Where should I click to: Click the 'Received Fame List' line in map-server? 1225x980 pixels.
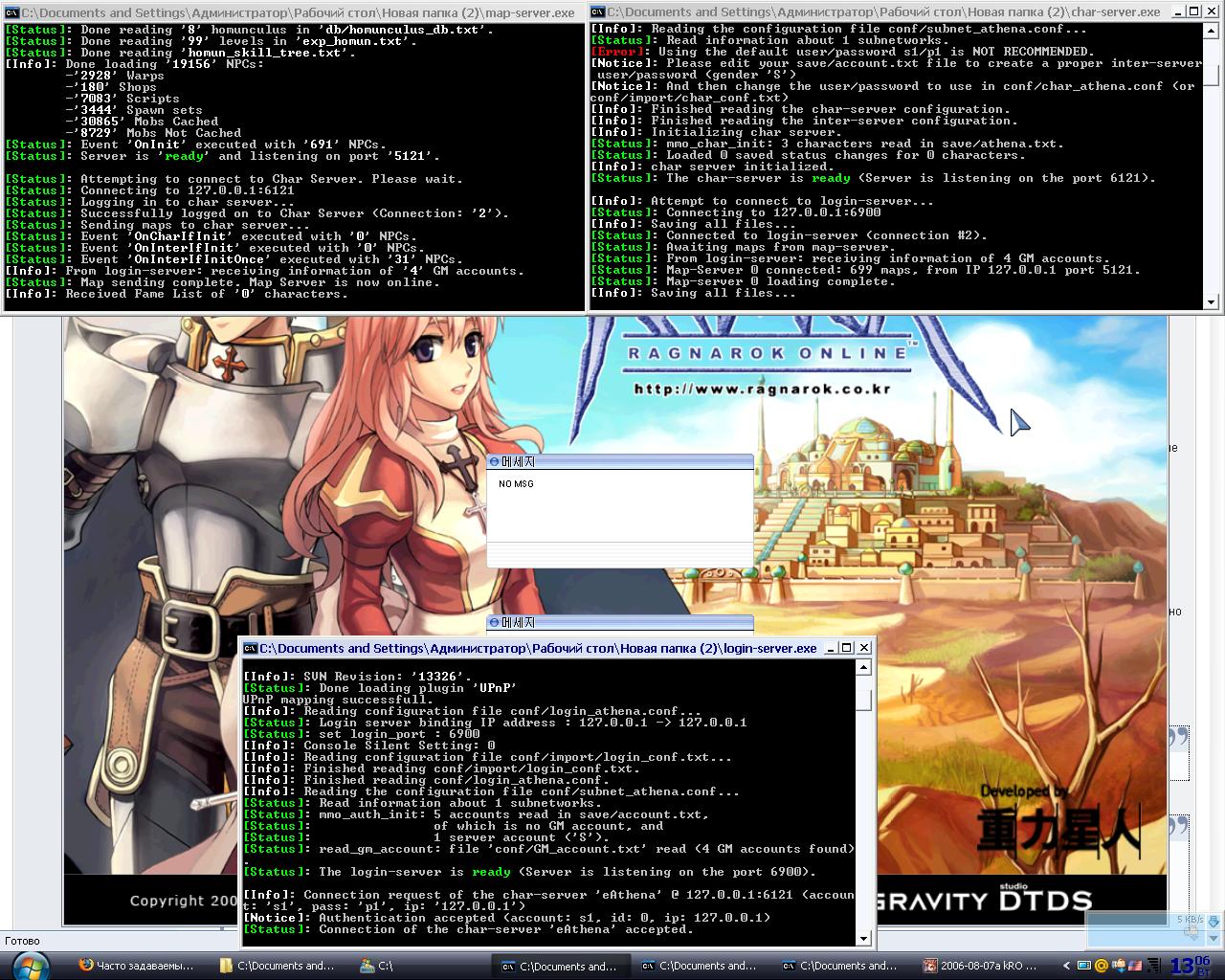tap(176, 294)
